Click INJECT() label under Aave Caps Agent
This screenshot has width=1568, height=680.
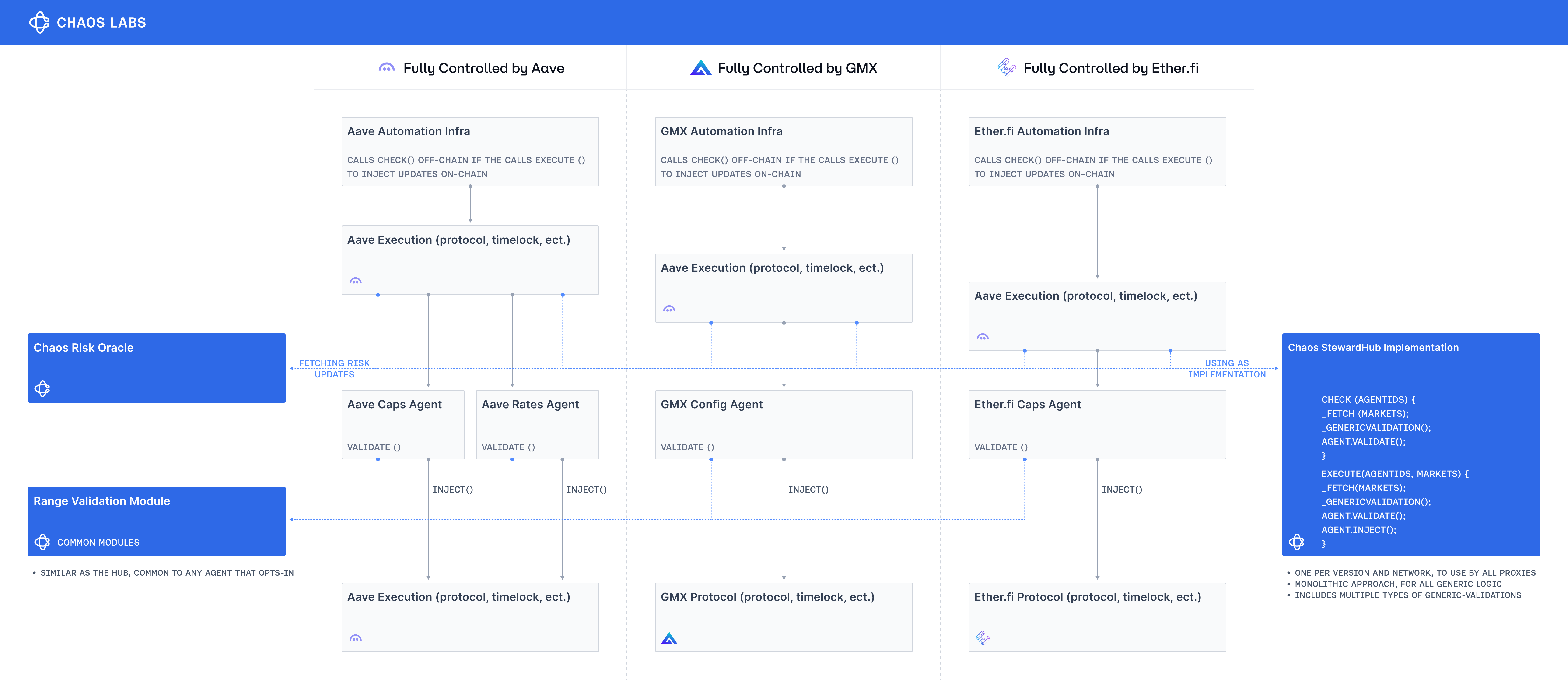(452, 490)
